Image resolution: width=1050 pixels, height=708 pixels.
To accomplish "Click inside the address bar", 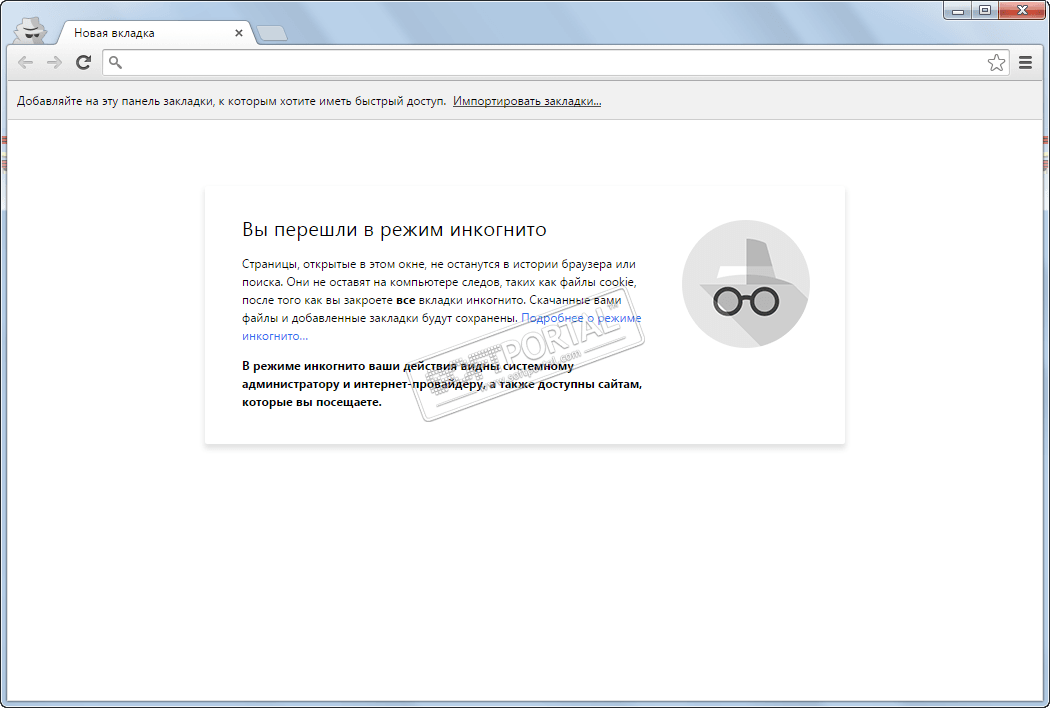I will pos(556,62).
